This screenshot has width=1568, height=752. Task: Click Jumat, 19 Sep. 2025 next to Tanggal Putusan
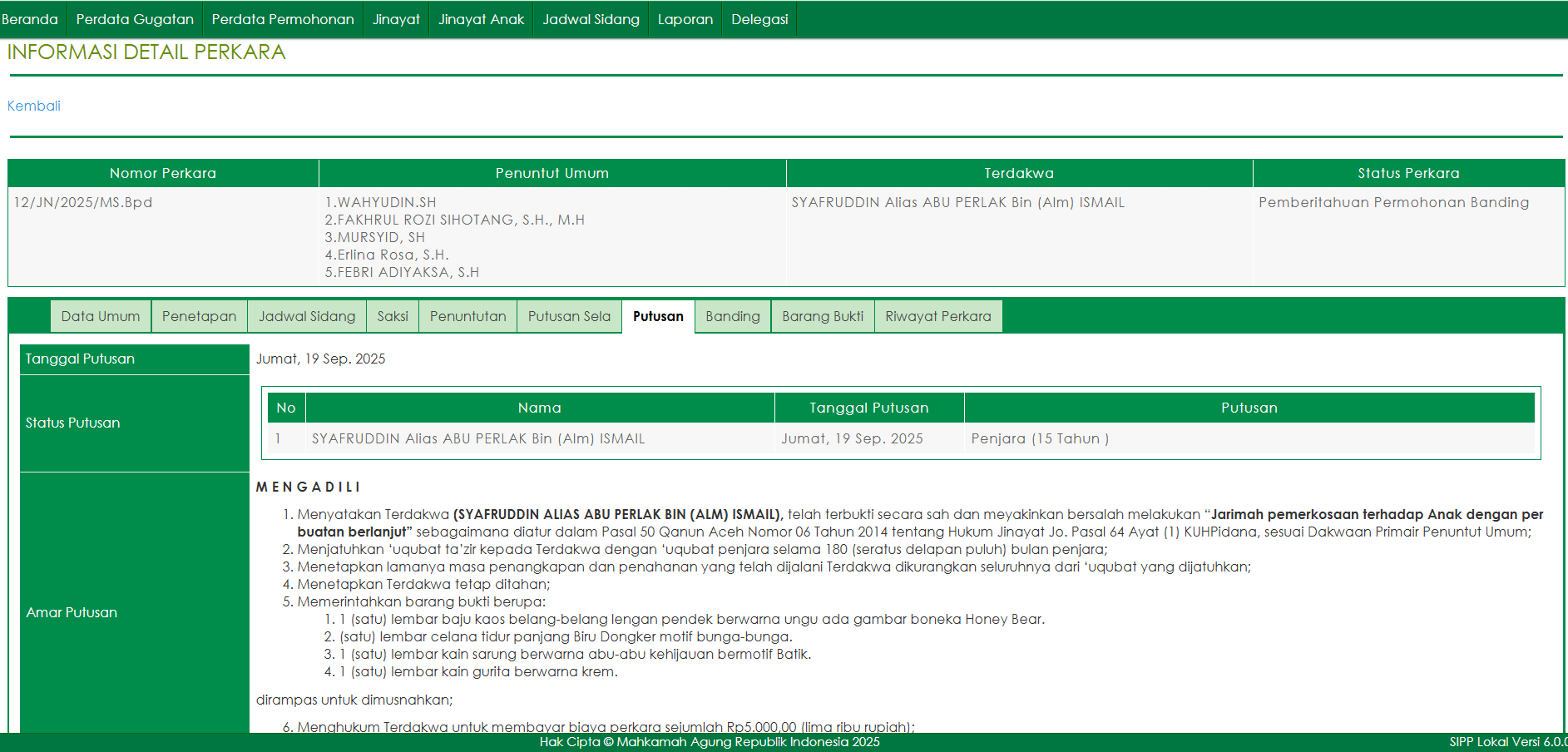pos(320,359)
